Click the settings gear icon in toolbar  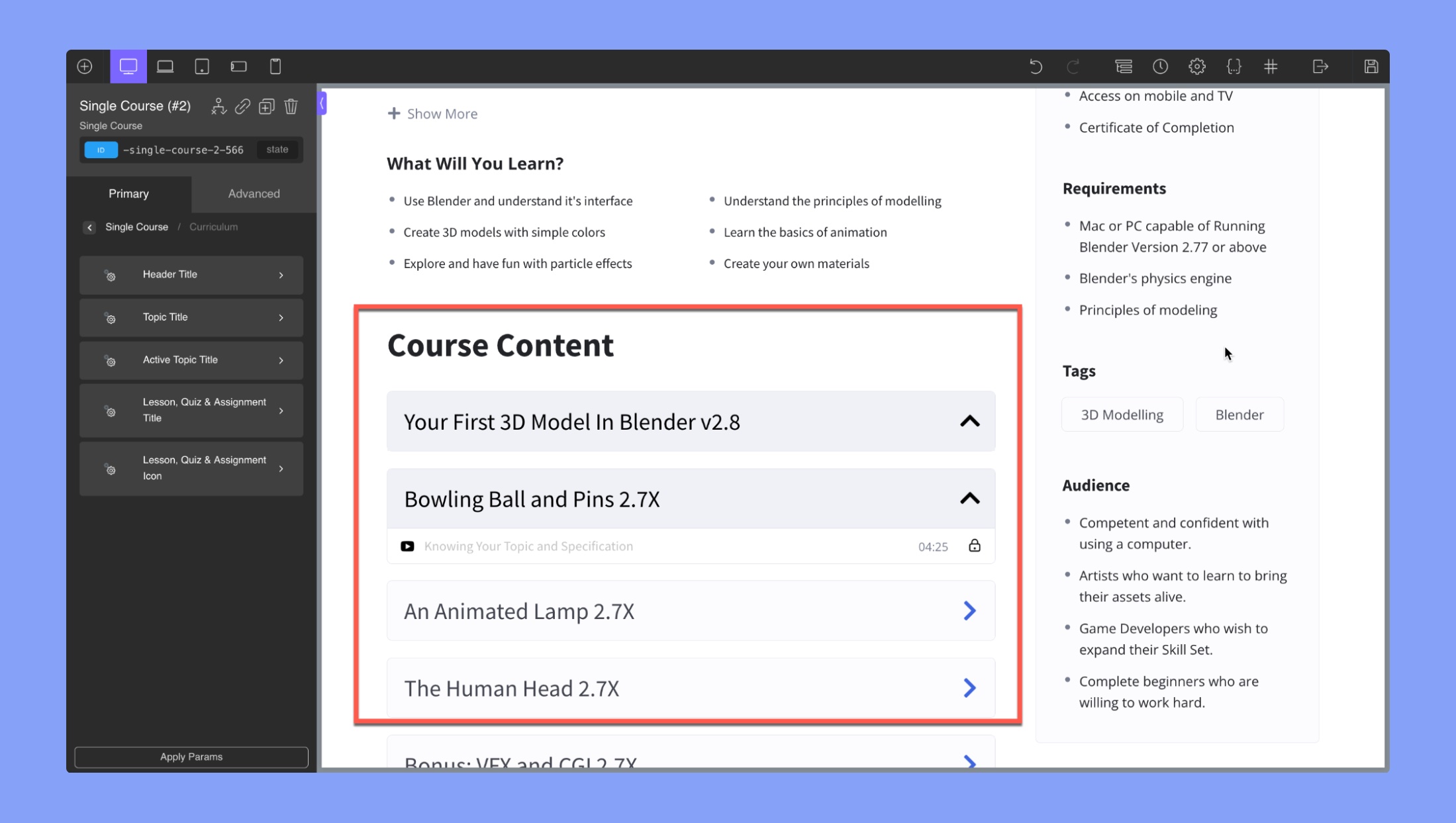click(1197, 66)
